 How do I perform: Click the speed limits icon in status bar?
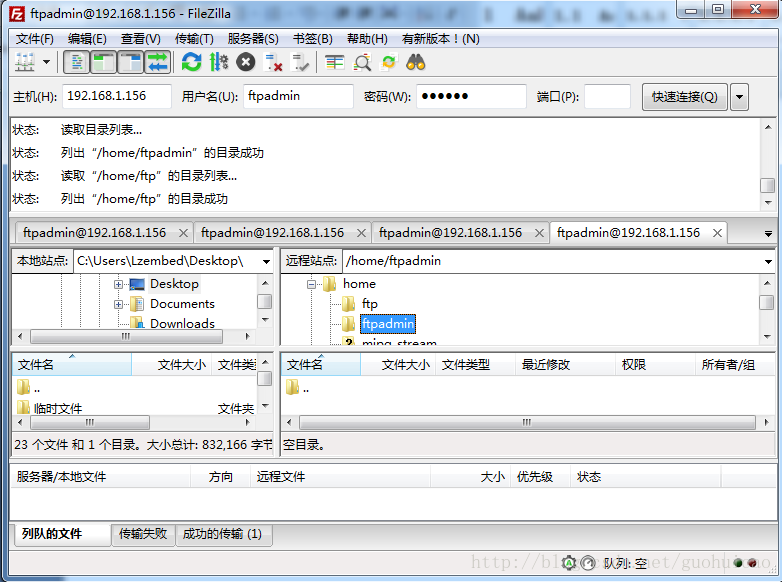point(589,563)
